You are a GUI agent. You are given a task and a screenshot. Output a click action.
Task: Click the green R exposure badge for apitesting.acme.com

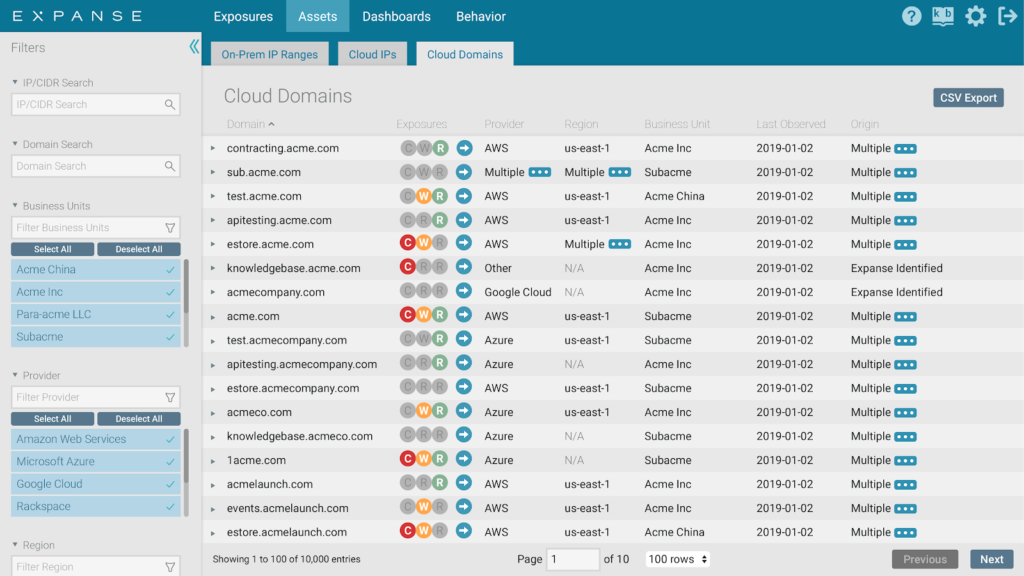click(x=440, y=220)
